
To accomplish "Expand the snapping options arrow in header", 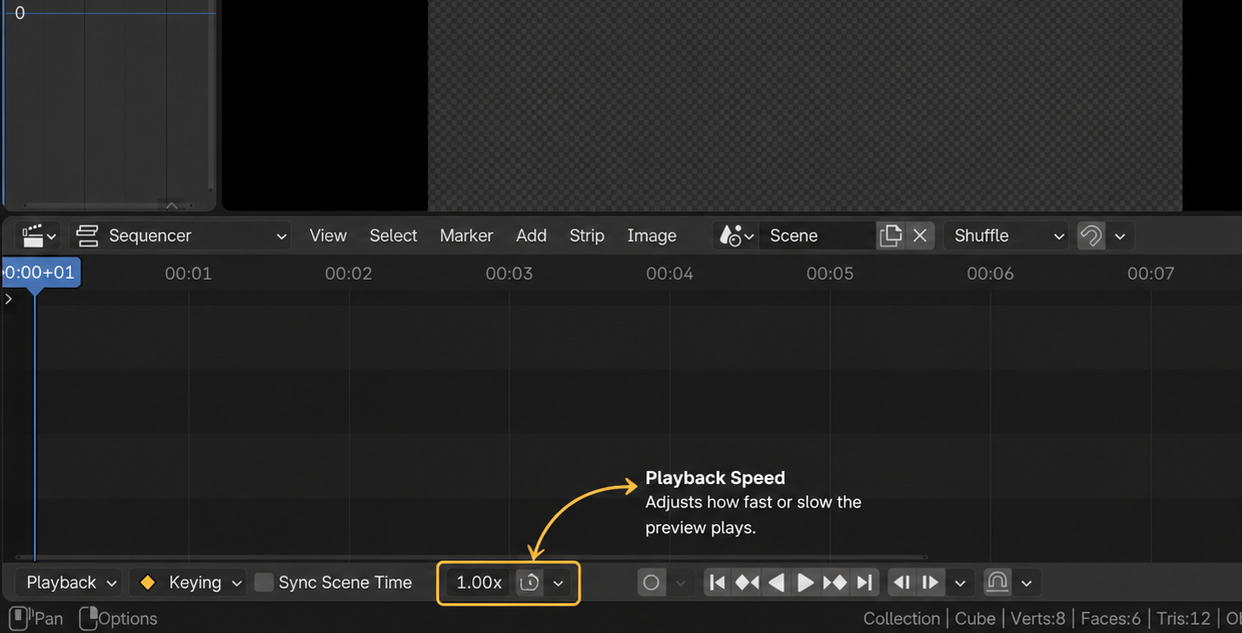I will [x=1120, y=236].
